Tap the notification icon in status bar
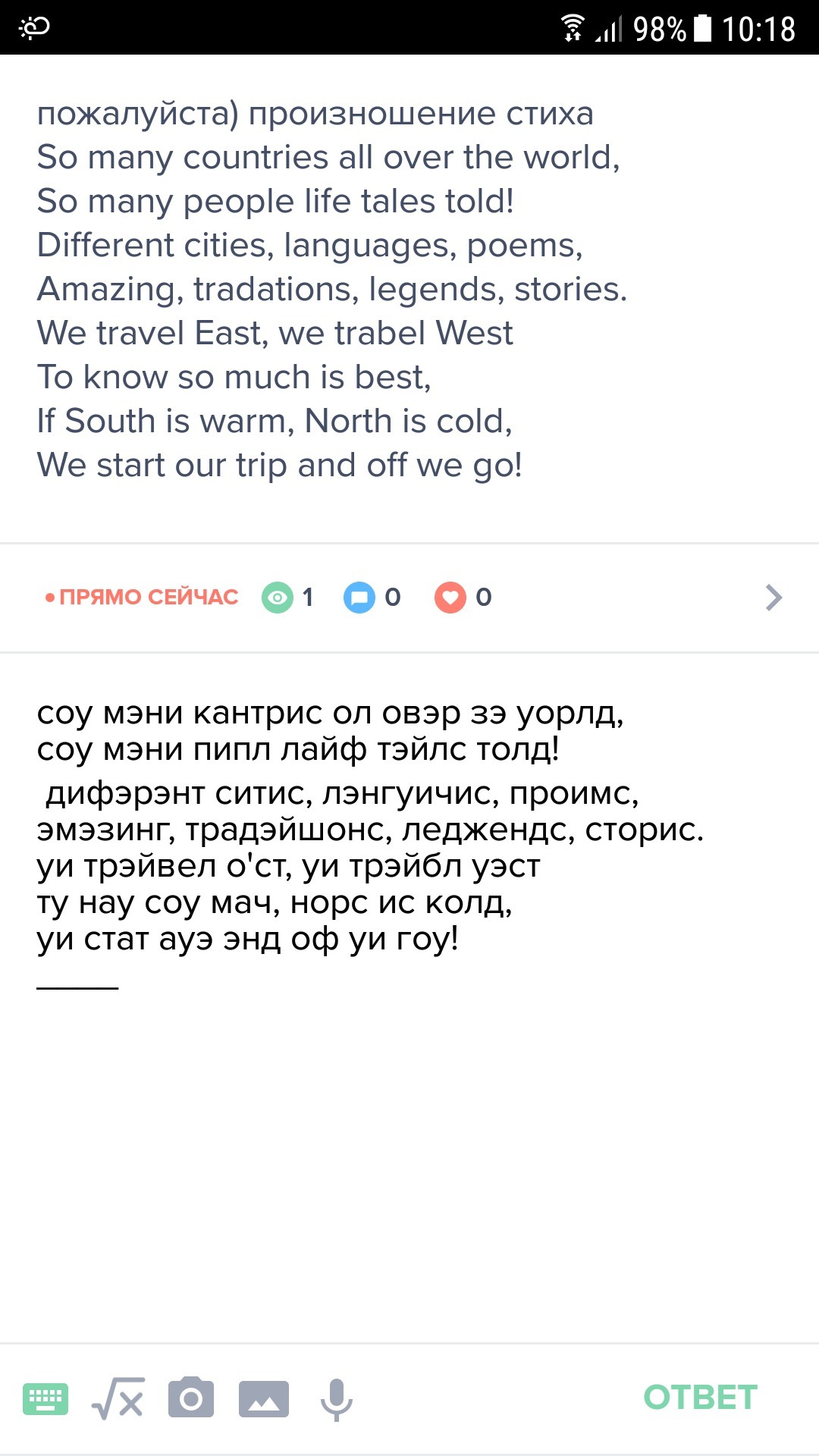819x1456 pixels. (x=35, y=27)
